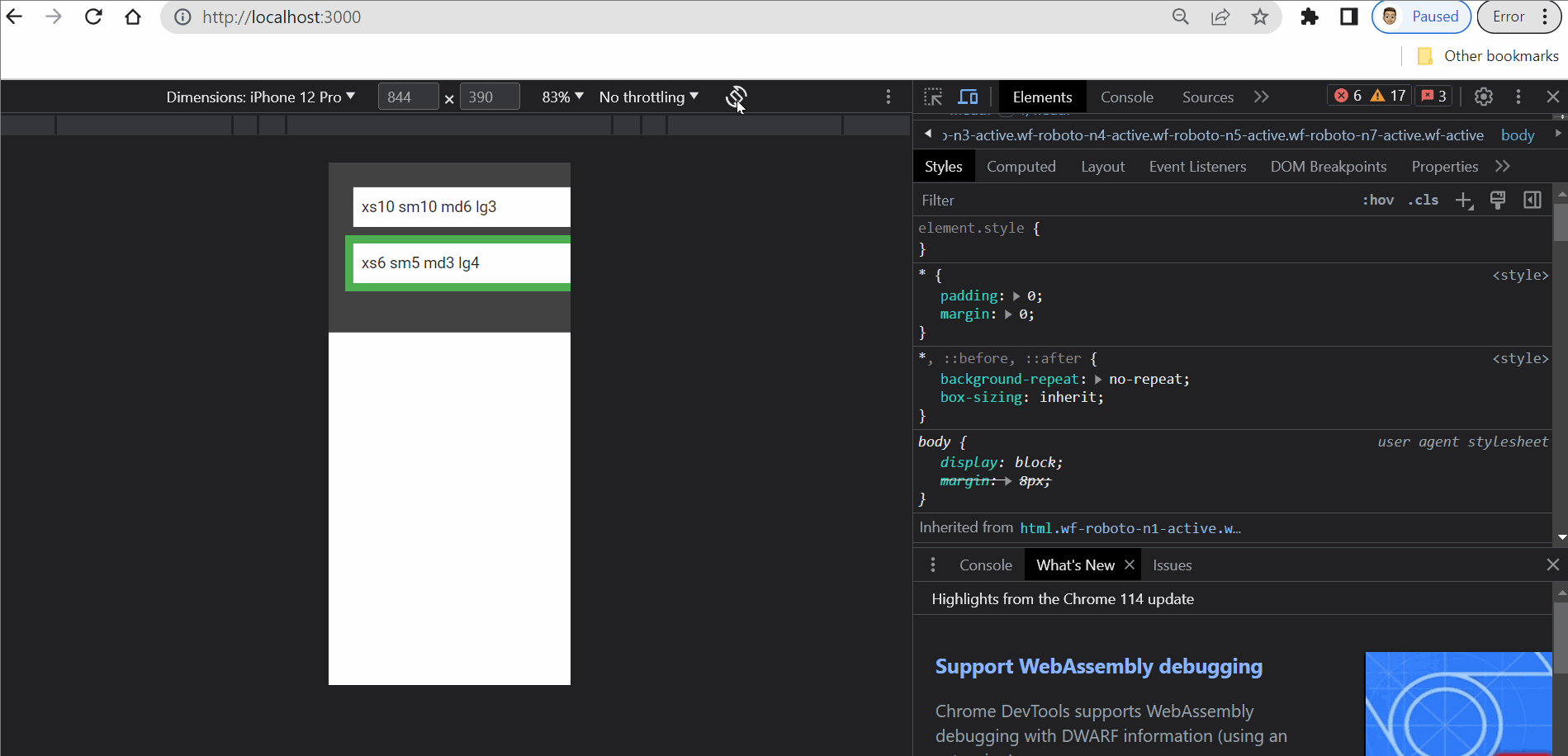Open Customize and control DevTools menu

(x=1518, y=97)
